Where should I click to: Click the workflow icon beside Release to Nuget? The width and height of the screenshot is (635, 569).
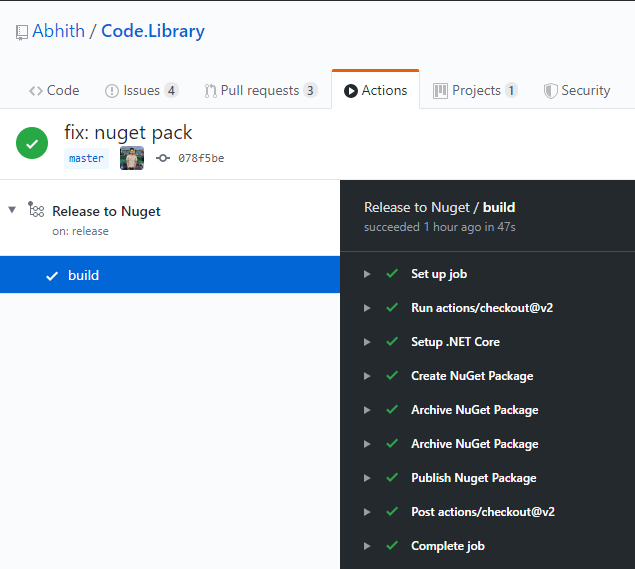coord(36,211)
